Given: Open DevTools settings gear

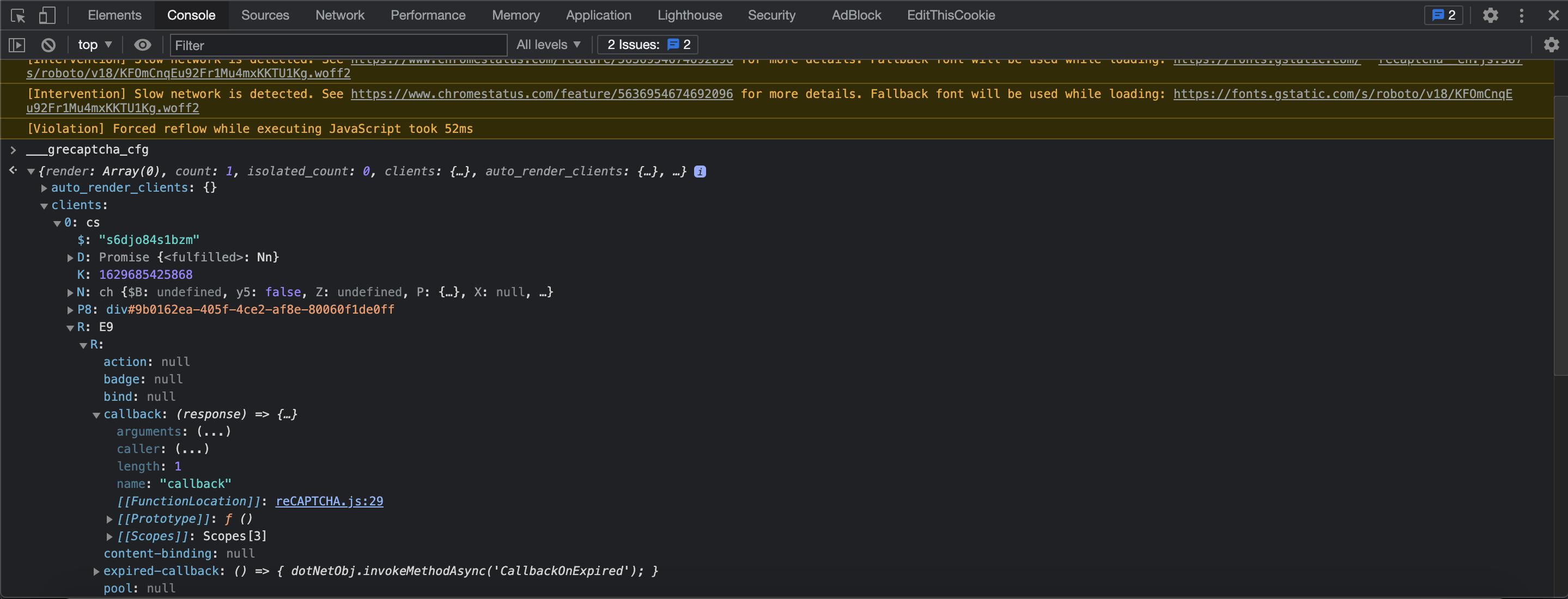Looking at the screenshot, I should pos(1490,15).
